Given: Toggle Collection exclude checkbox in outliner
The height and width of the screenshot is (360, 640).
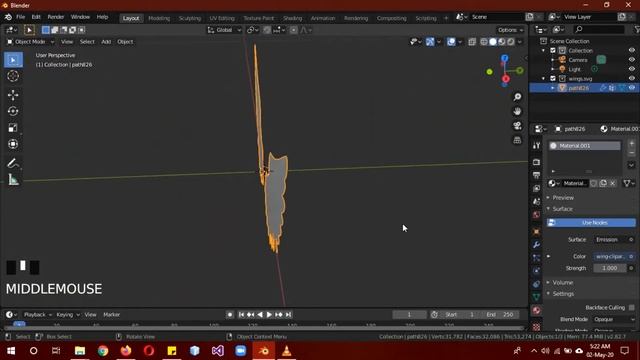Looking at the screenshot, I should 553,51.
